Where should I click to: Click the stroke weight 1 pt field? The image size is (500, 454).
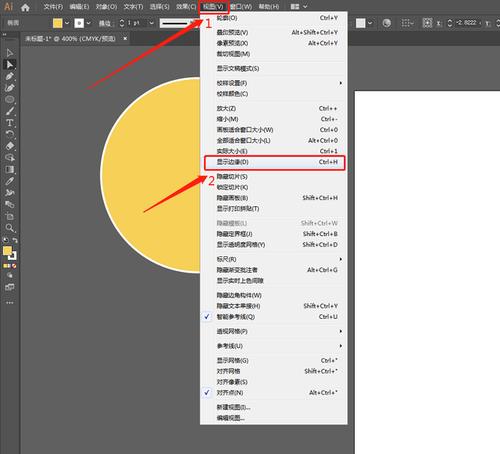click(x=137, y=23)
